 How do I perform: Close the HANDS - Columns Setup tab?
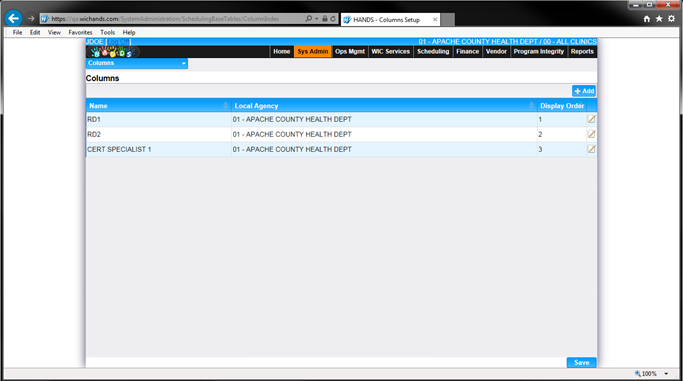pos(435,20)
